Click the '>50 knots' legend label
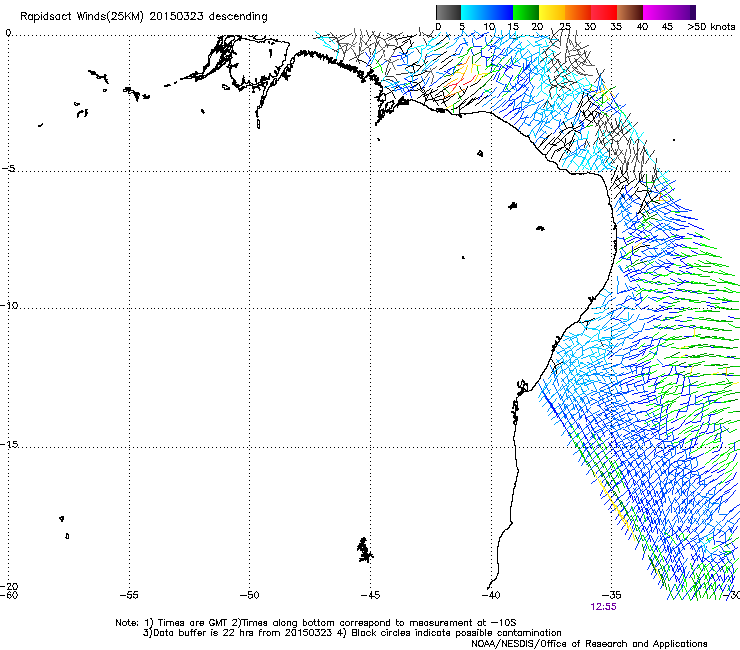Viewport: 740px width, 650px height. tap(711, 27)
